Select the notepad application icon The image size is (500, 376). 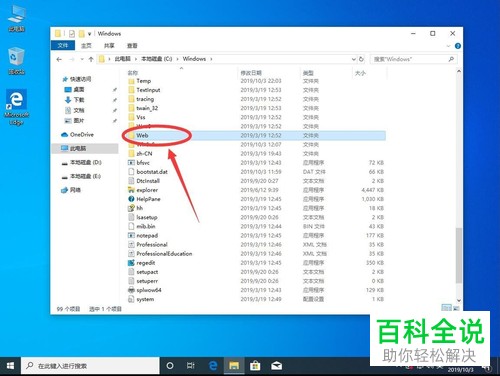click(x=131, y=235)
